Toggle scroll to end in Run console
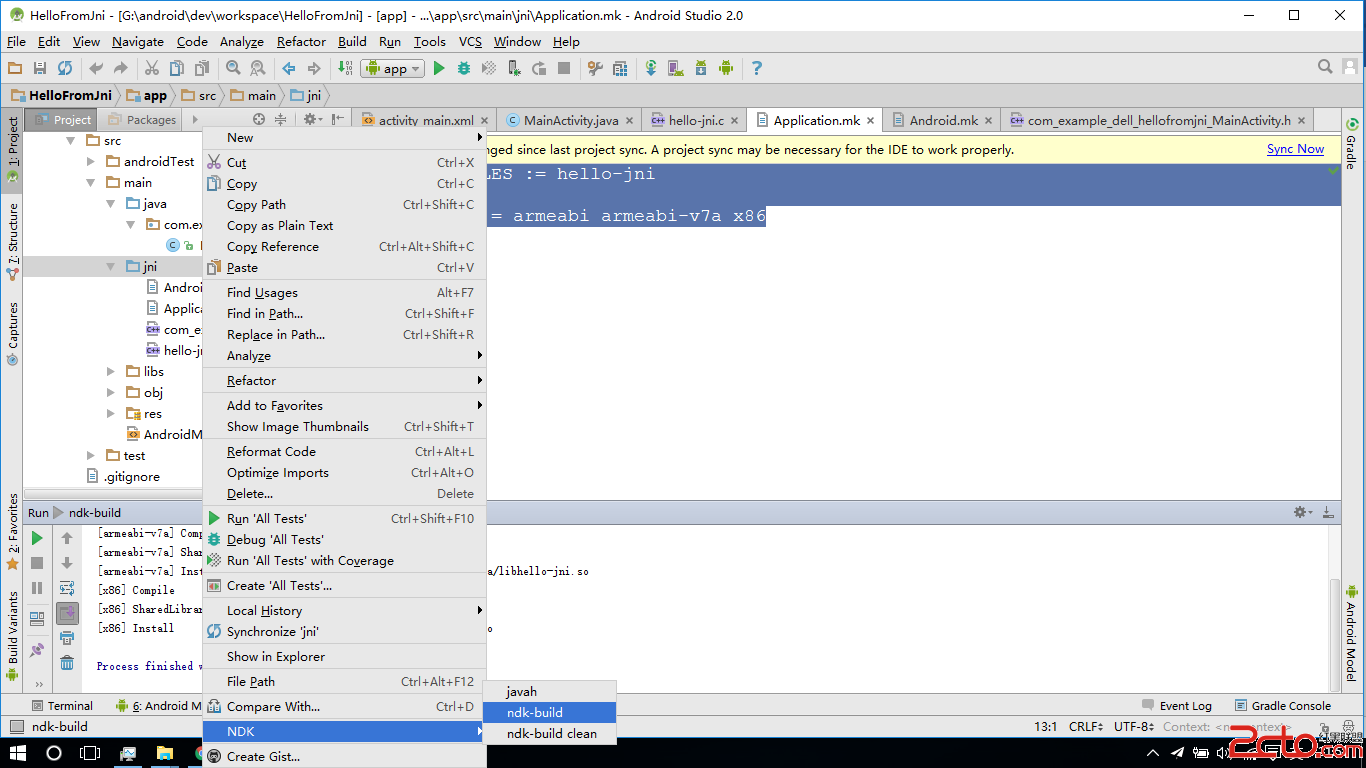Viewport: 1366px width, 768px height. 67,613
